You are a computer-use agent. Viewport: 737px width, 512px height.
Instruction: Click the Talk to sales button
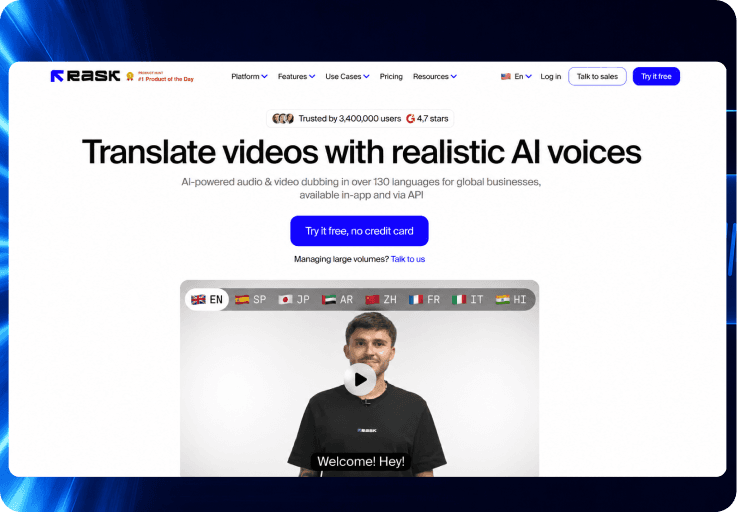tap(597, 77)
